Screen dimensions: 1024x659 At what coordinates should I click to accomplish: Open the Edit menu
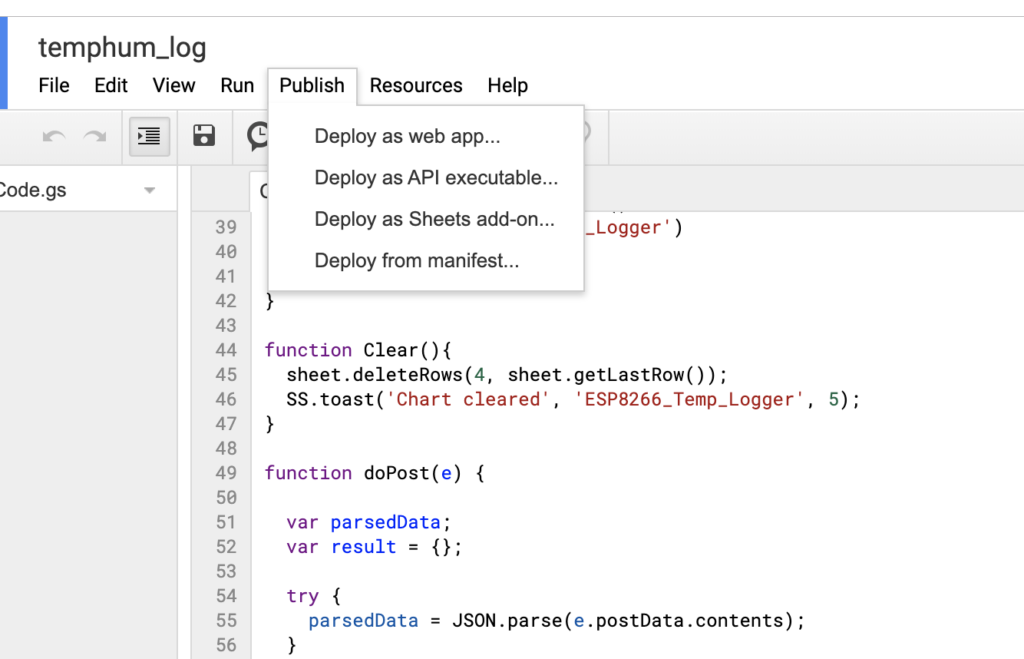110,86
